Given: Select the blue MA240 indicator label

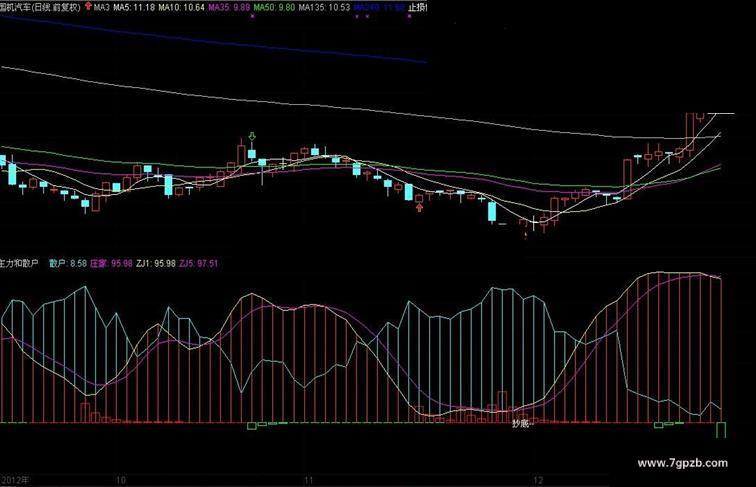Looking at the screenshot, I should pos(379,7).
